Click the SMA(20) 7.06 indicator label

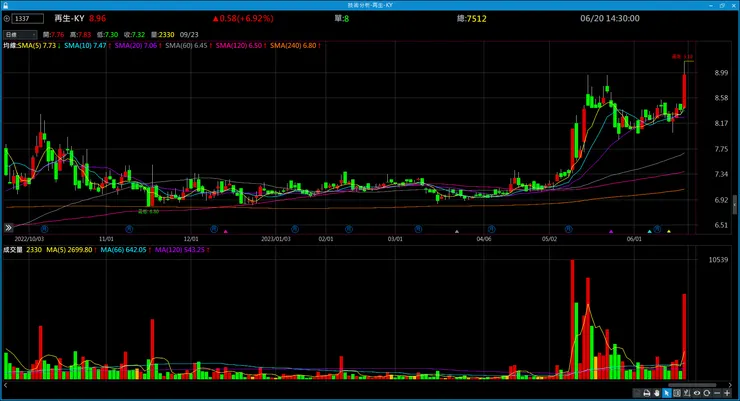point(136,46)
